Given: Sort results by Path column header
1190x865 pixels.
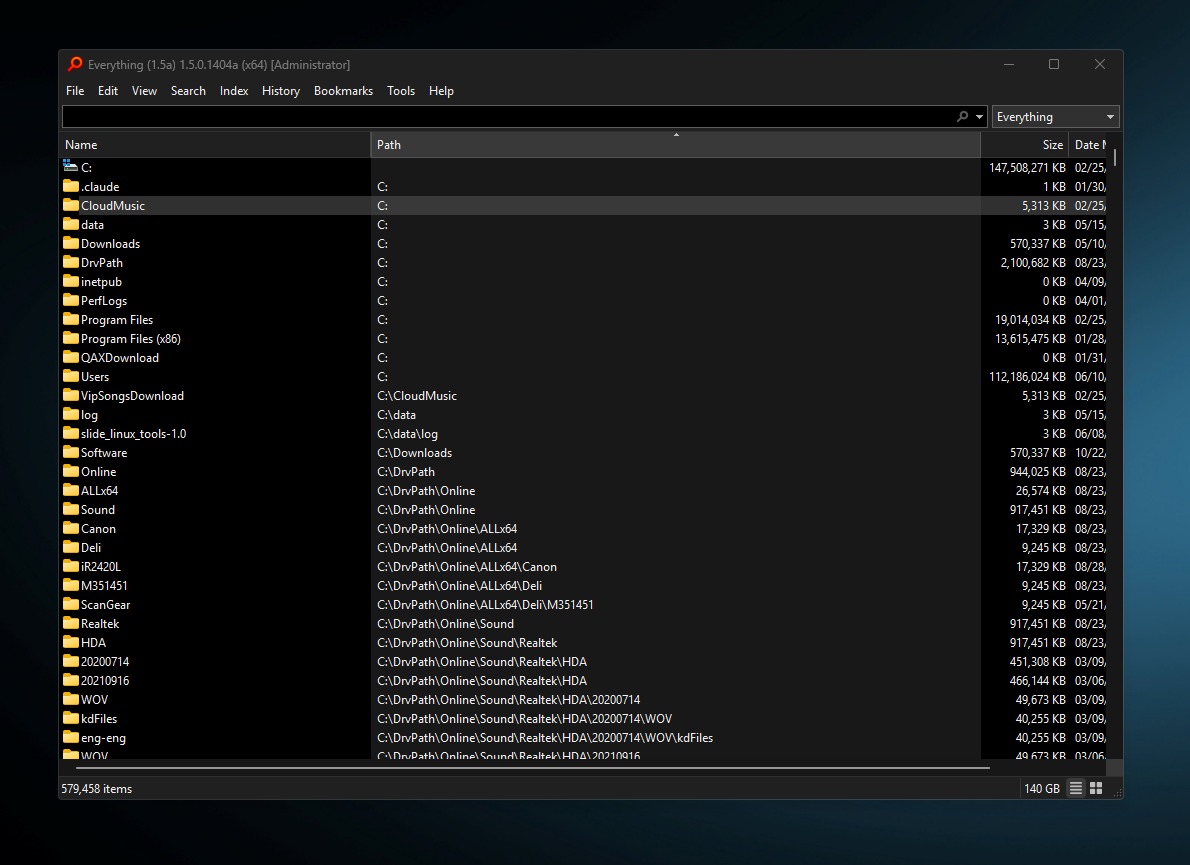Looking at the screenshot, I should click(675, 145).
